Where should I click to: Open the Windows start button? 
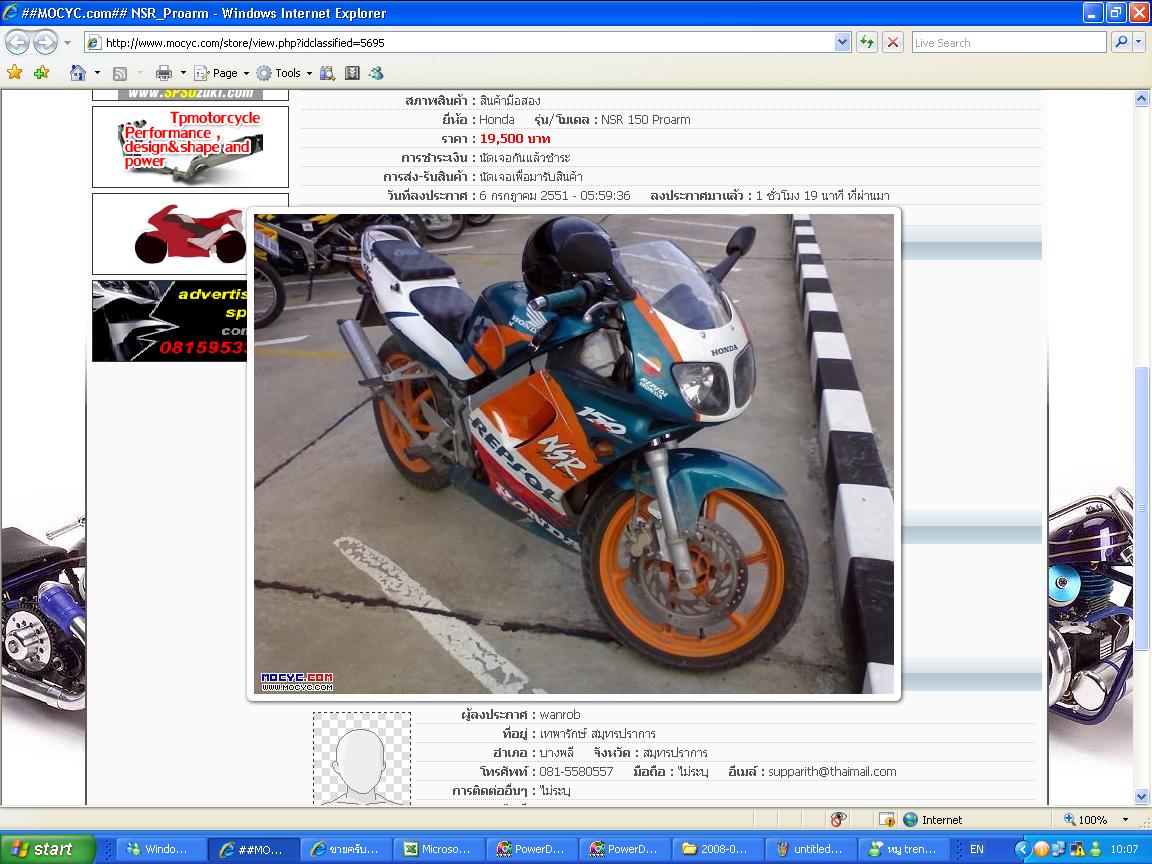pyautogui.click(x=46, y=849)
